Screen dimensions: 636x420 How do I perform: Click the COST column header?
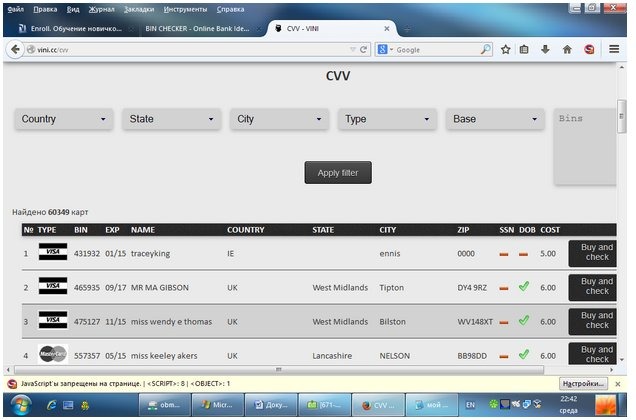[550, 230]
